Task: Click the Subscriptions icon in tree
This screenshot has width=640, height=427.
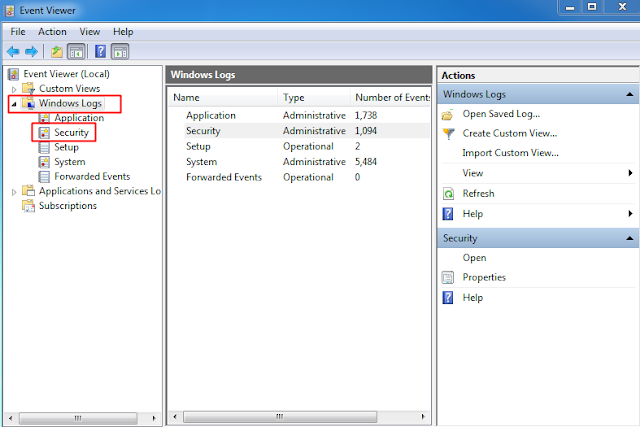Action: (x=29, y=206)
